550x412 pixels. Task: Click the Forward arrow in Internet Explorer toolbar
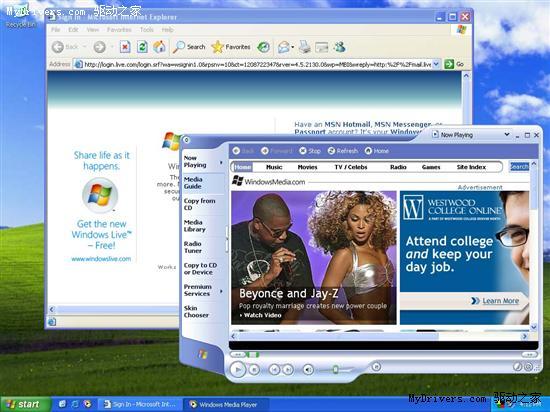pyautogui.click(x=100, y=47)
